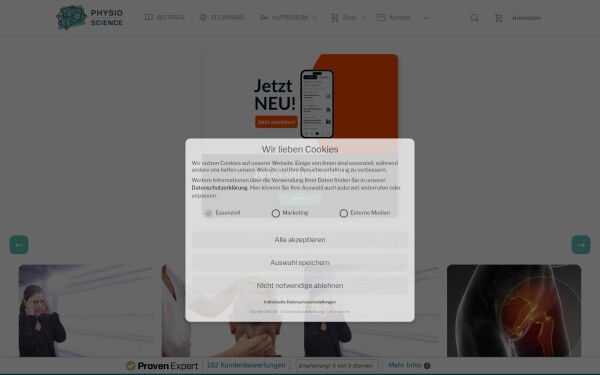Open the hip joint anatomy article thumbnail
600x375 pixels.
(x=514, y=311)
